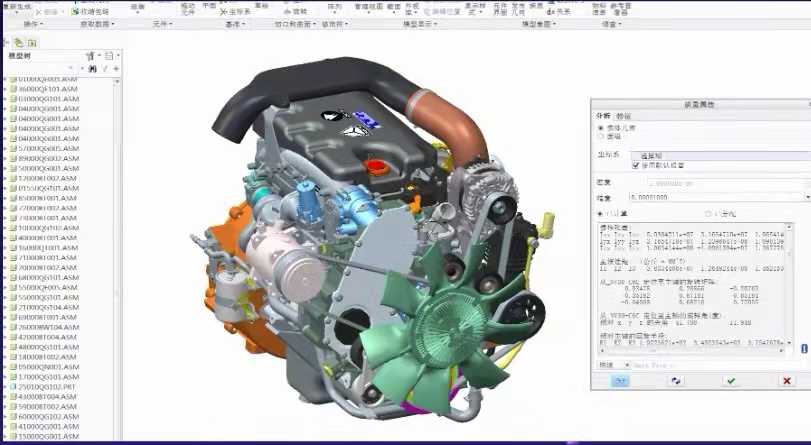Switch to the 特征 tab in dialog
This screenshot has height=445, width=811.
[624, 116]
